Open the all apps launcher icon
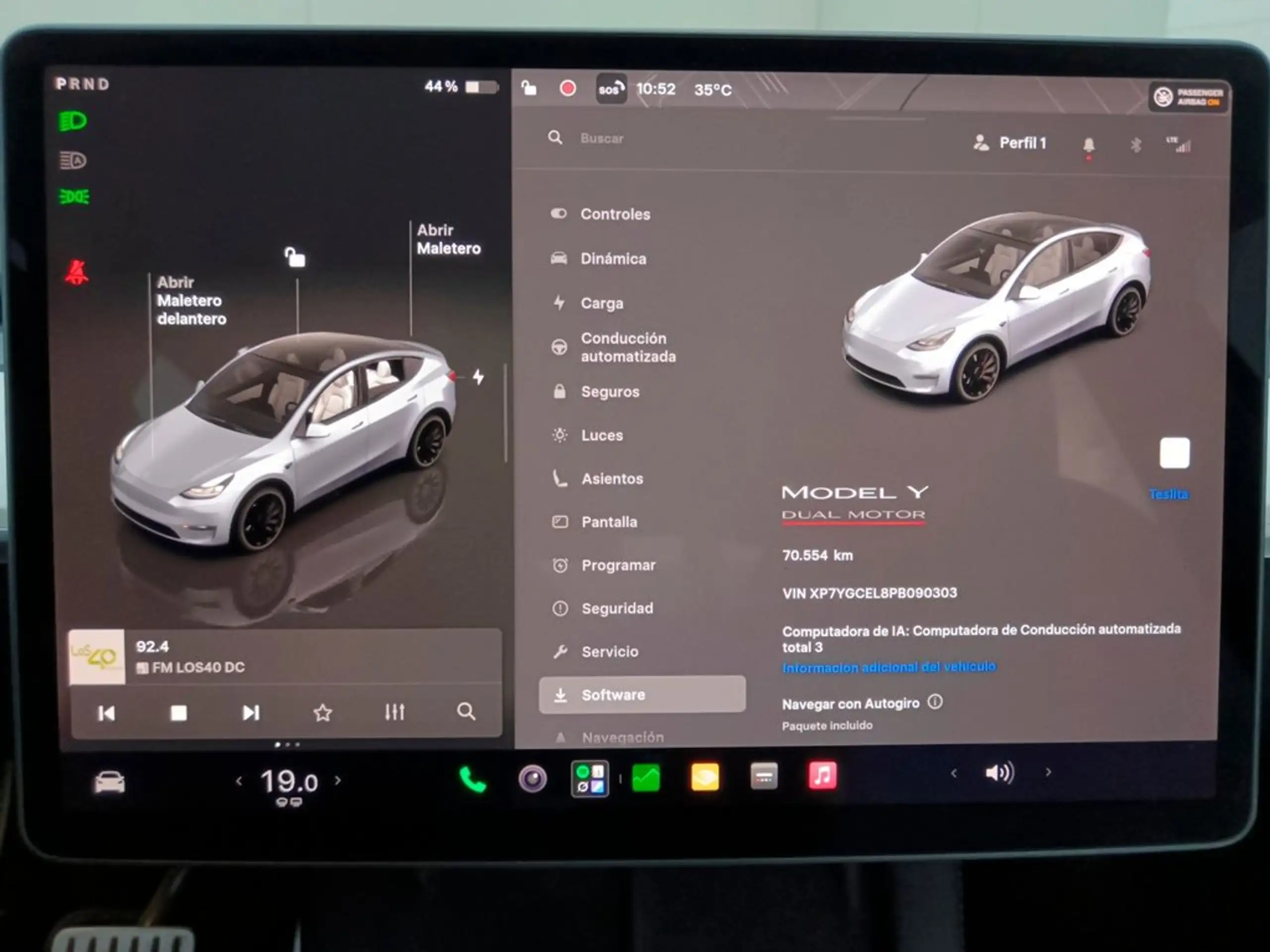Screen dimensions: 1270x952 tap(590, 778)
